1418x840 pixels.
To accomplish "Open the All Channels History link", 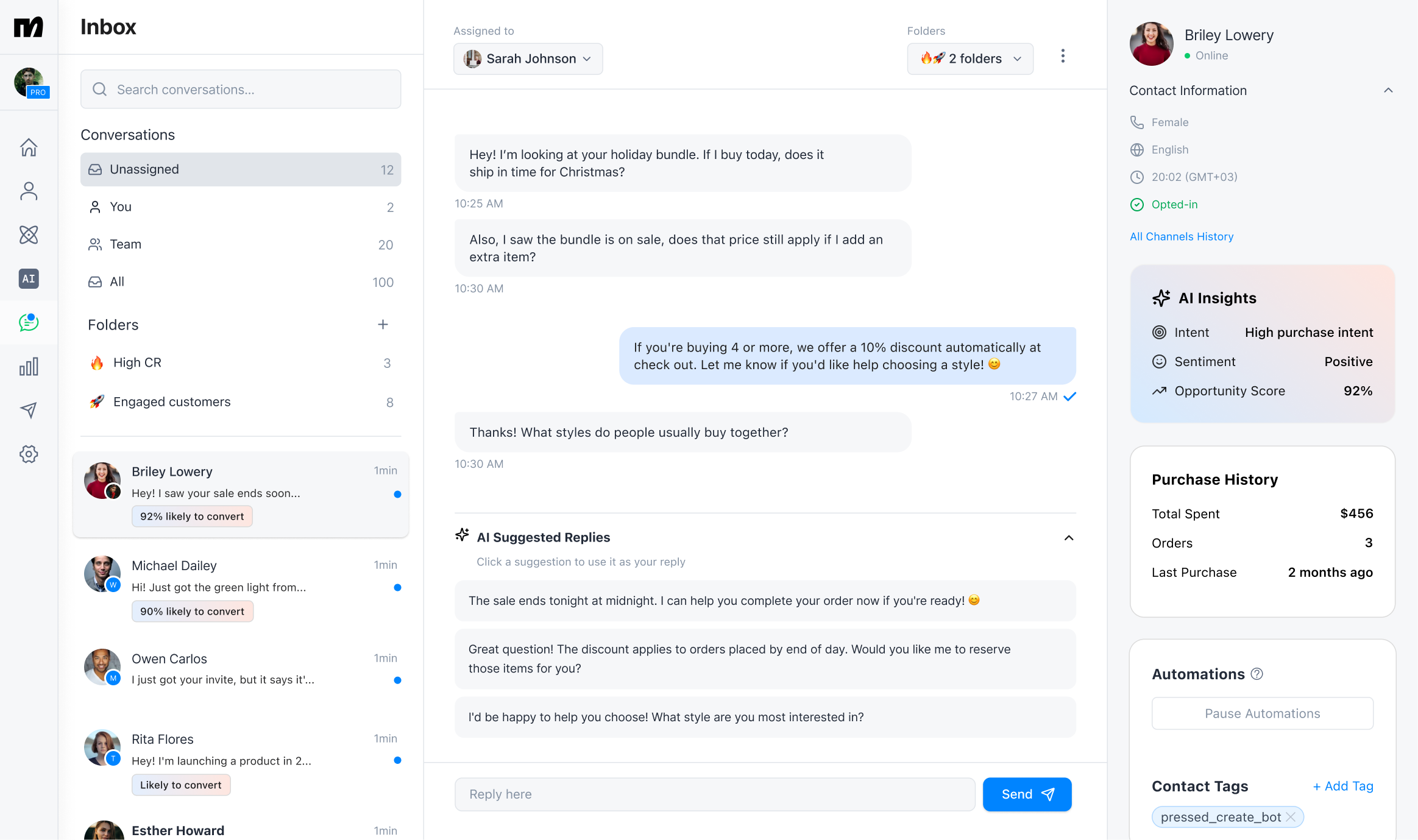I will point(1182,236).
